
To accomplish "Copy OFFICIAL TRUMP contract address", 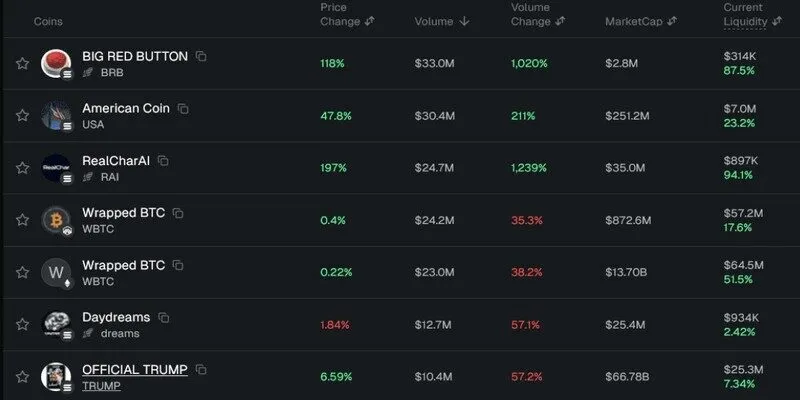I will pyautogui.click(x=201, y=369).
